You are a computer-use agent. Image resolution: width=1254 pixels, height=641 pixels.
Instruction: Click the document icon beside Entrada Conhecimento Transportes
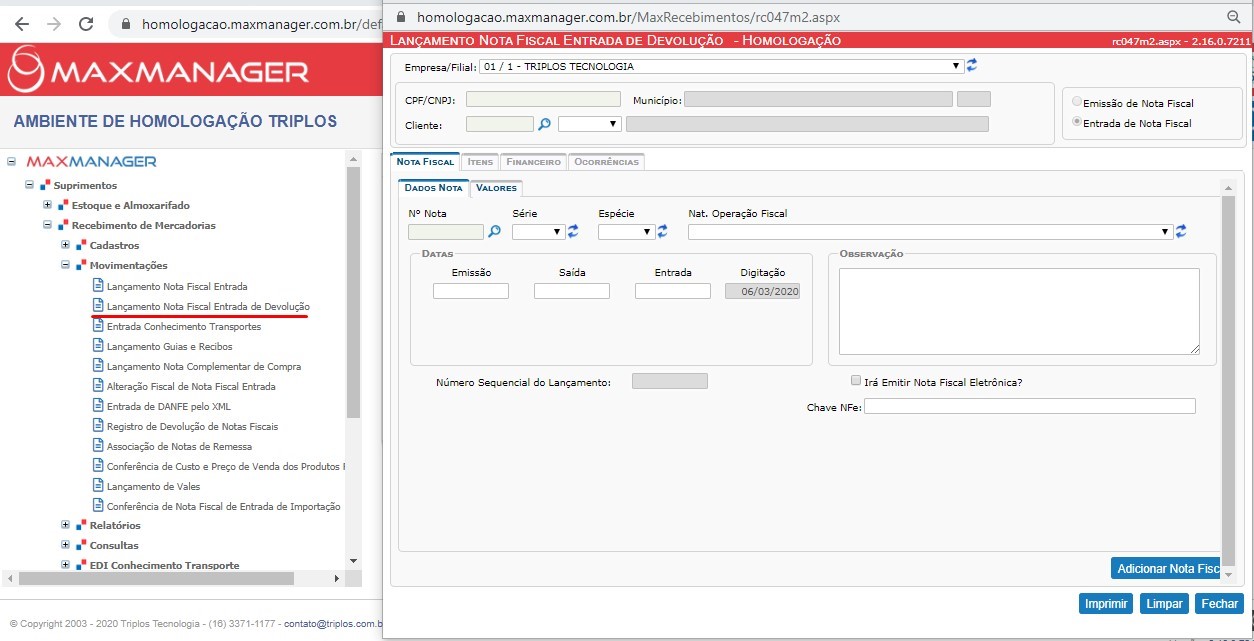point(98,326)
